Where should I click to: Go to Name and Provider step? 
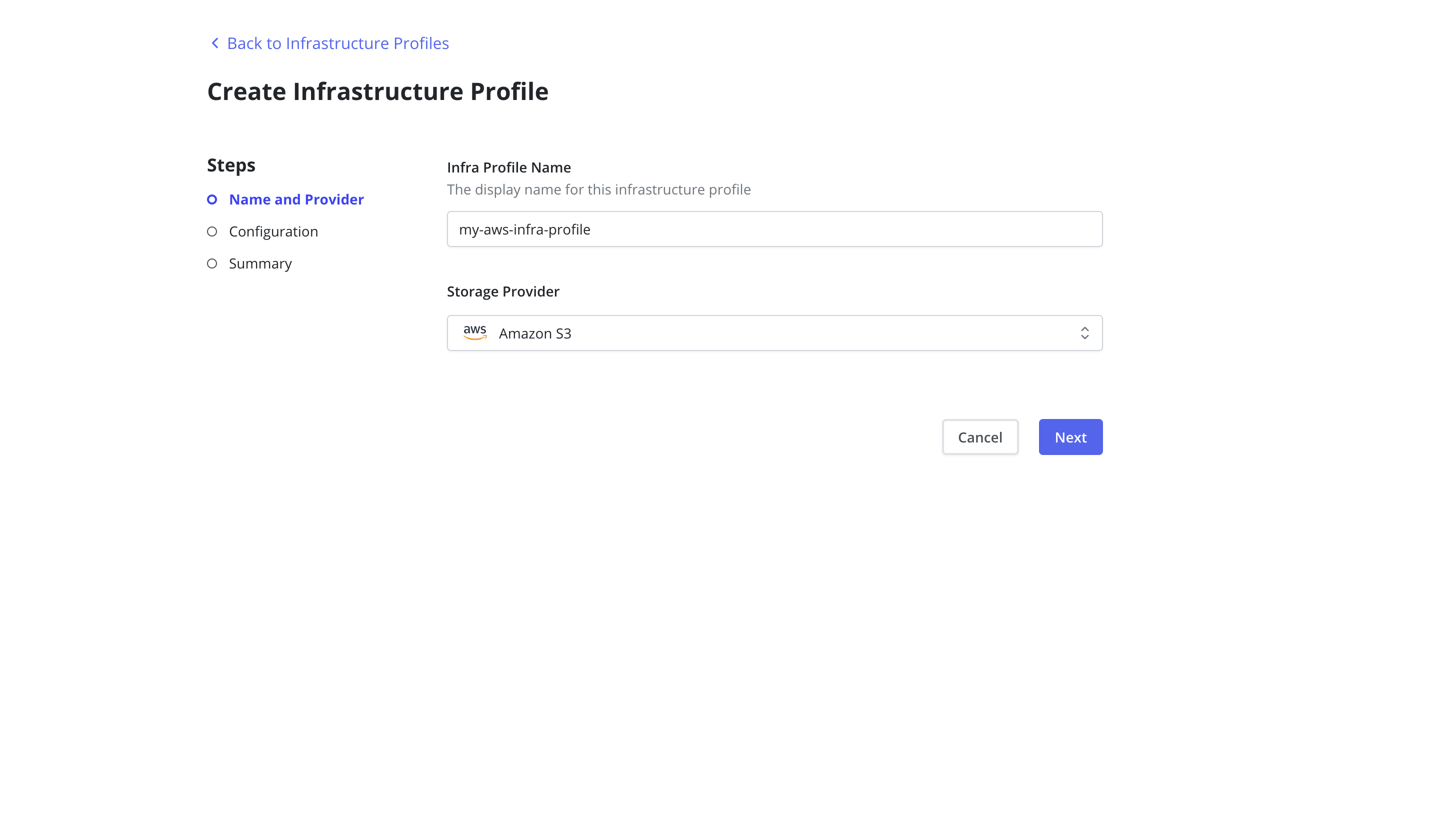pos(296,199)
